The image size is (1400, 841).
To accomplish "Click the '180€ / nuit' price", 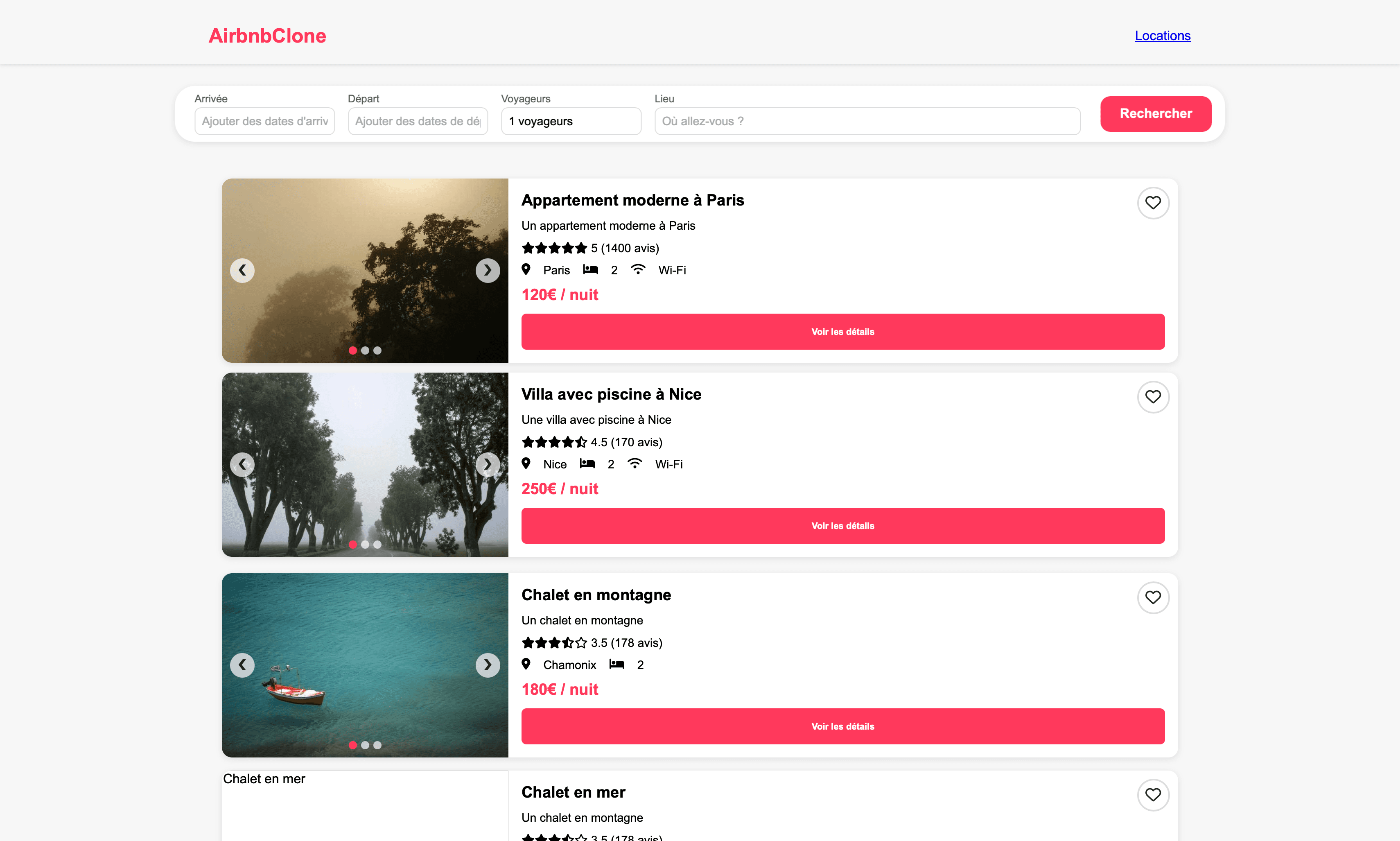I will click(x=559, y=689).
